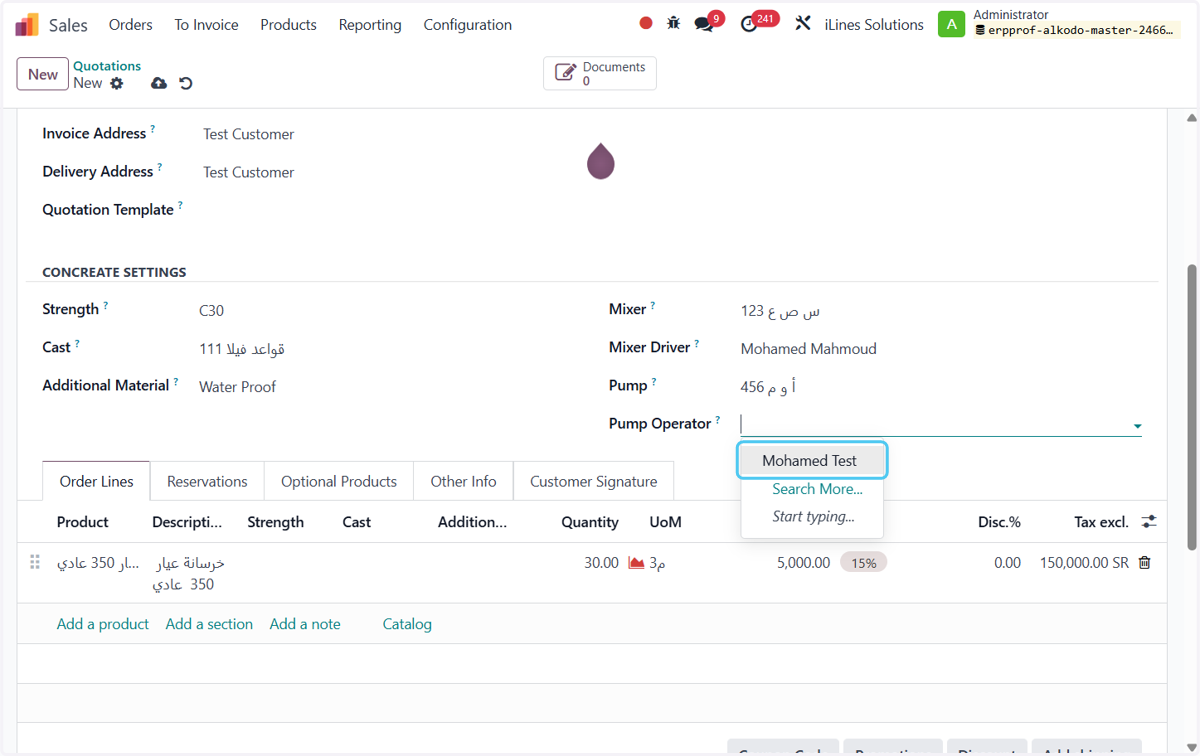1200x756 pixels.
Task: Open the gear actions menu next to New
Action: point(117,83)
